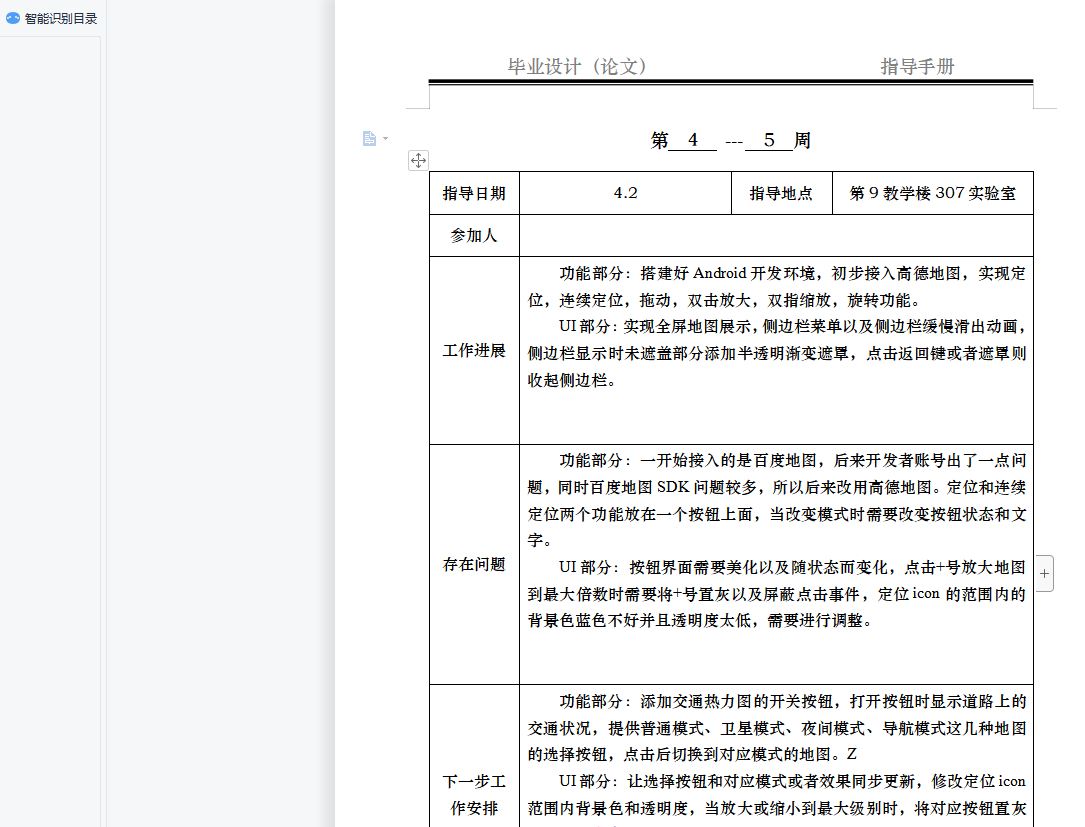Click the blue smart-recognition cloud icon
Viewport: 1085px width, 827px height.
12,19
